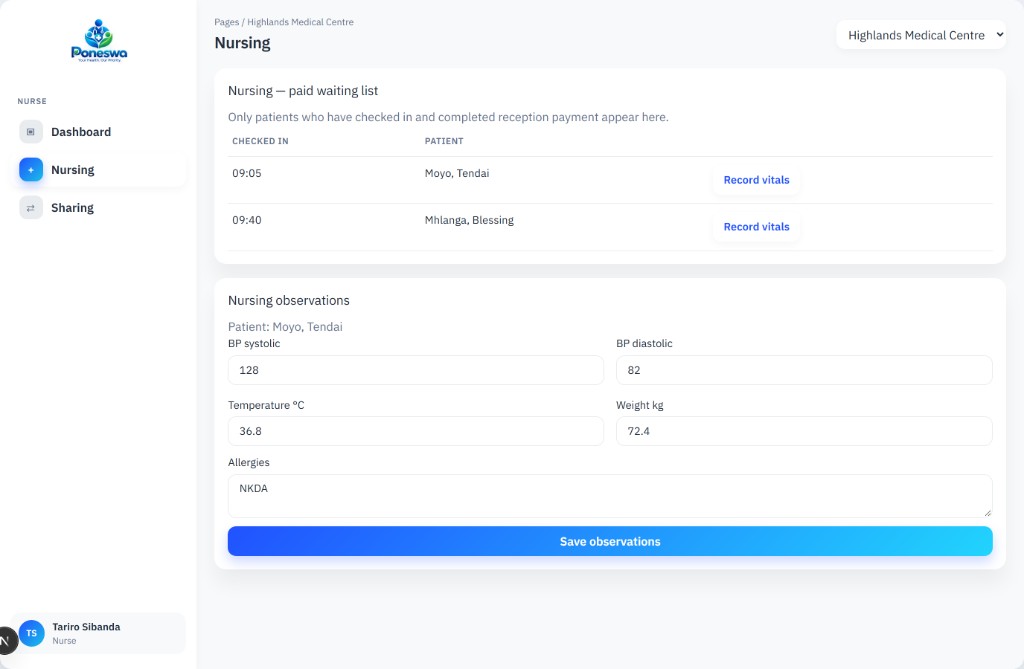
Task: Click the CHECKED IN column header
Action: tap(260, 141)
